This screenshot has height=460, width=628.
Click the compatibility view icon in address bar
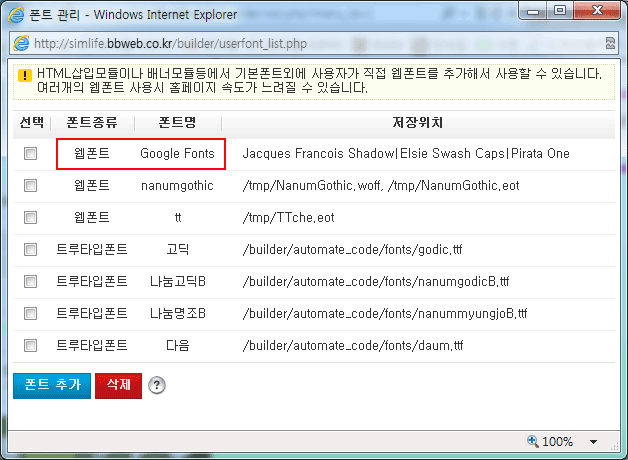609,44
